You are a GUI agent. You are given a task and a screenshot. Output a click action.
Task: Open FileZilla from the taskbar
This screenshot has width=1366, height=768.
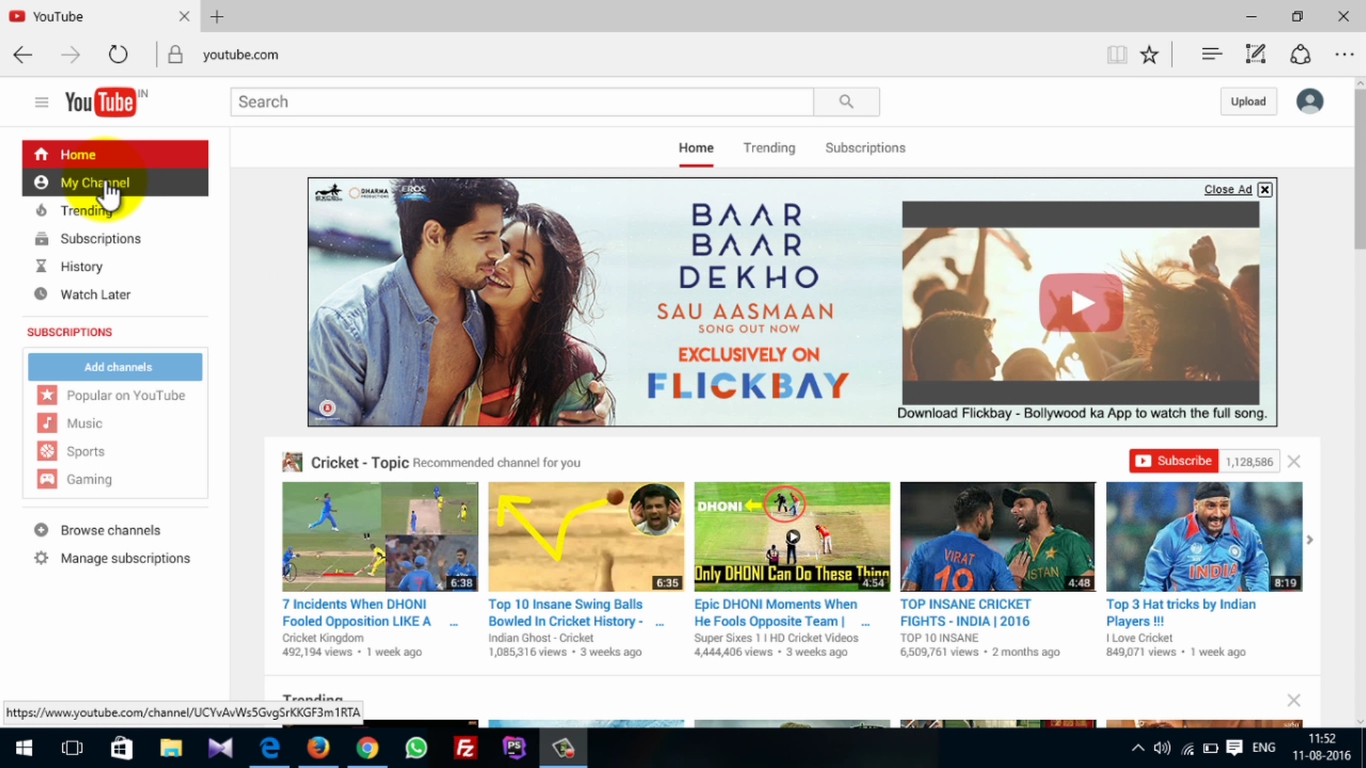[465, 748]
